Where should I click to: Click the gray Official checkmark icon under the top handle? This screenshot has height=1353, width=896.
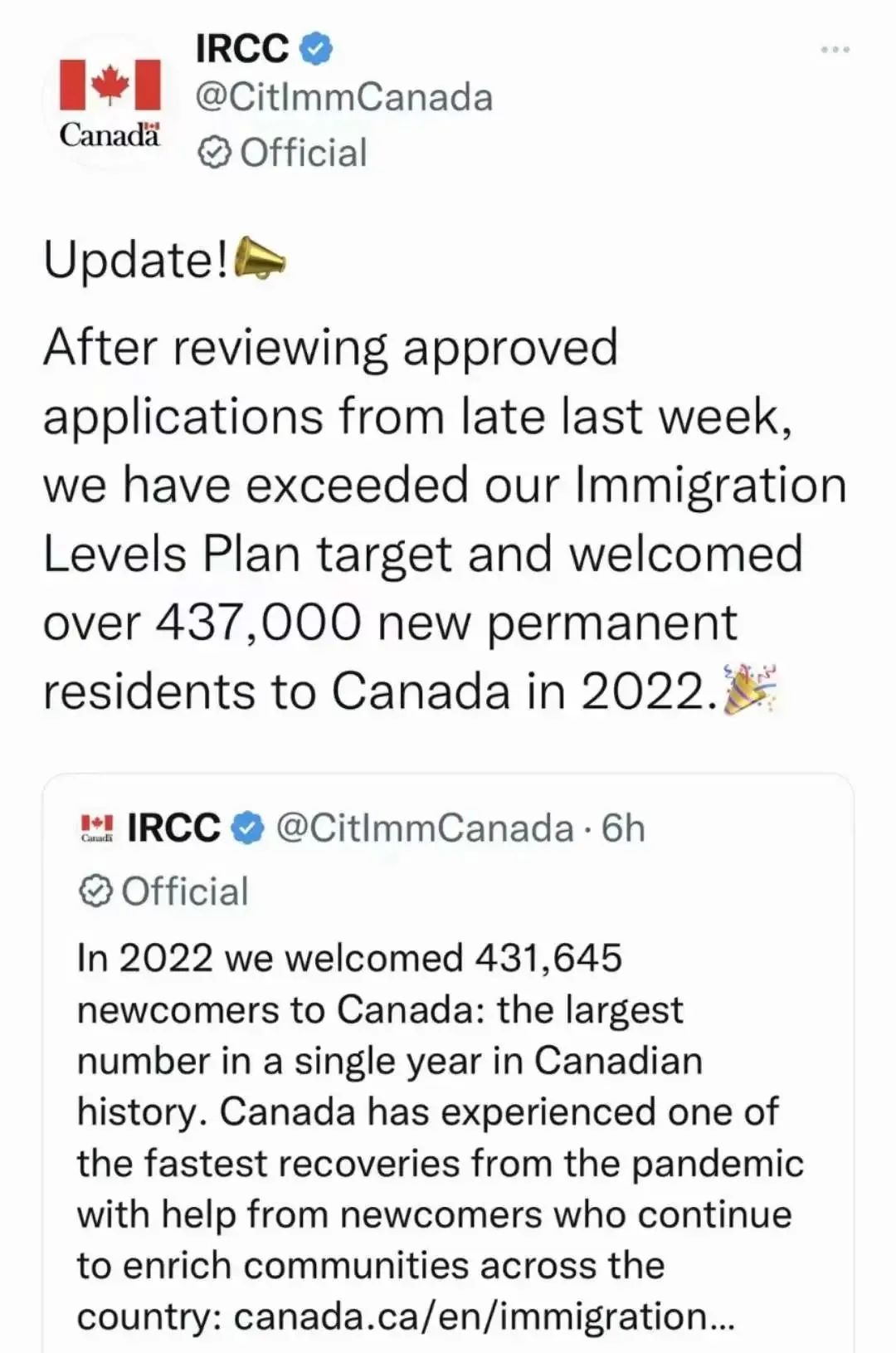point(216,154)
